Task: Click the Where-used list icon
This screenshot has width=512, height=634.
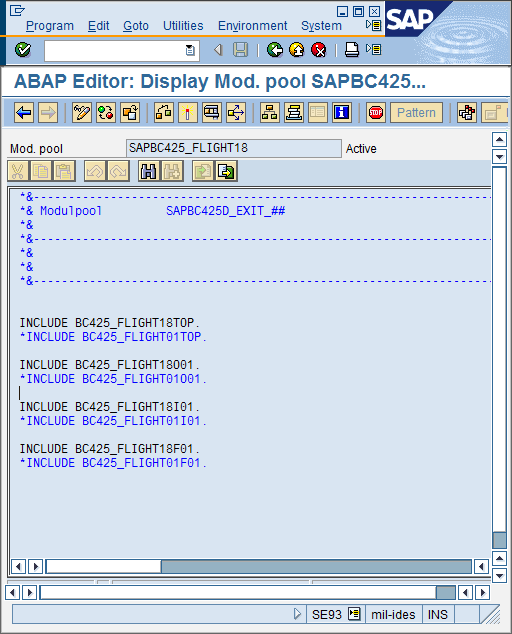Action: pos(236,112)
